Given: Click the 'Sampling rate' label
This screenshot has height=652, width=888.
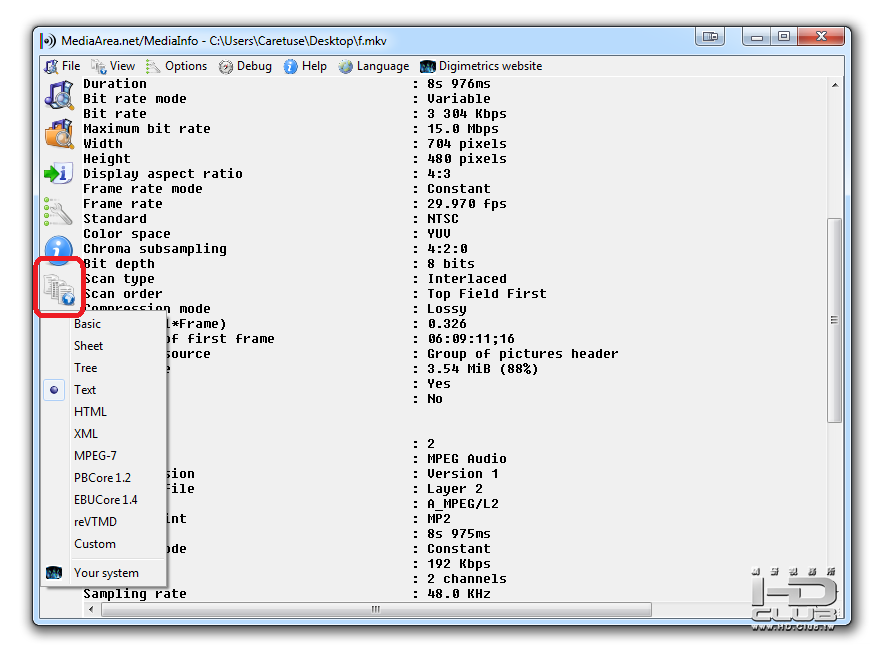Looking at the screenshot, I should 135,594.
